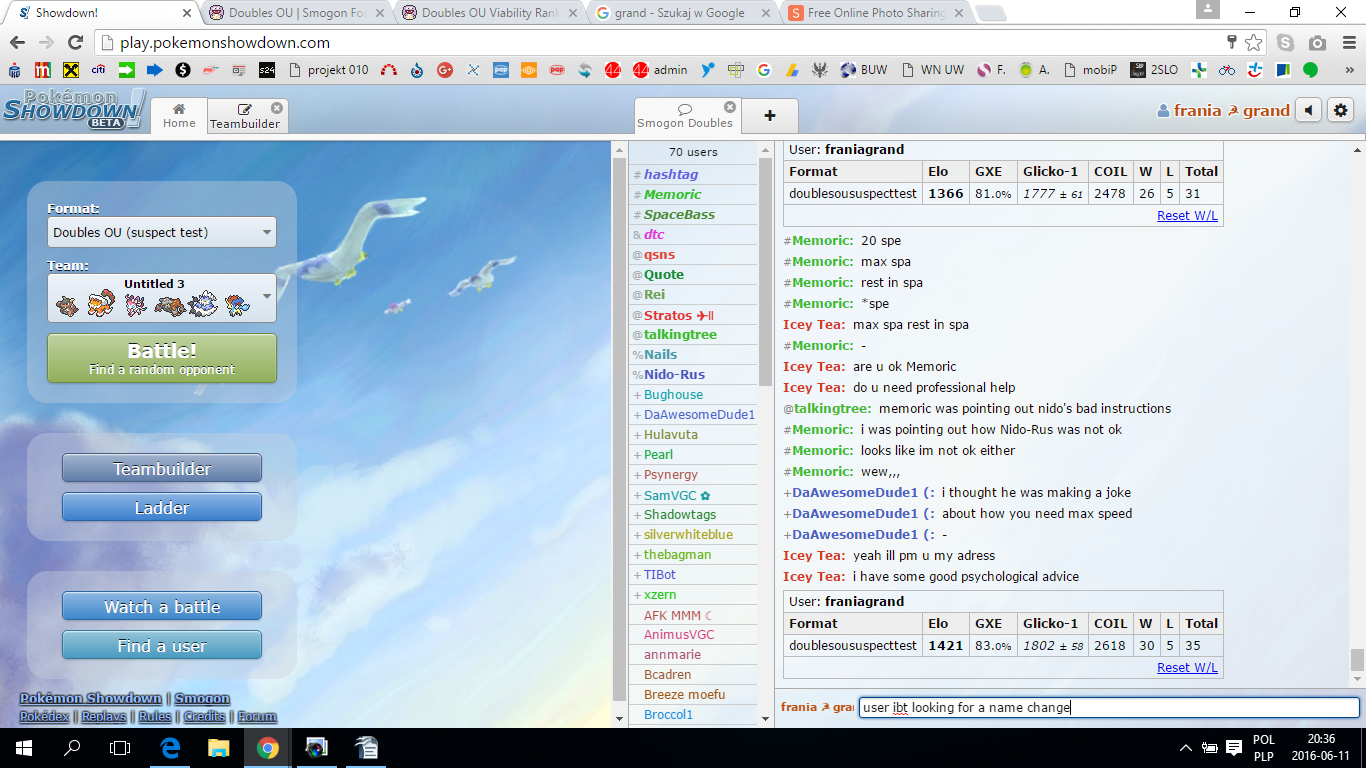Switch to the Home tab
This screenshot has width=1366, height=768.
coord(179,116)
